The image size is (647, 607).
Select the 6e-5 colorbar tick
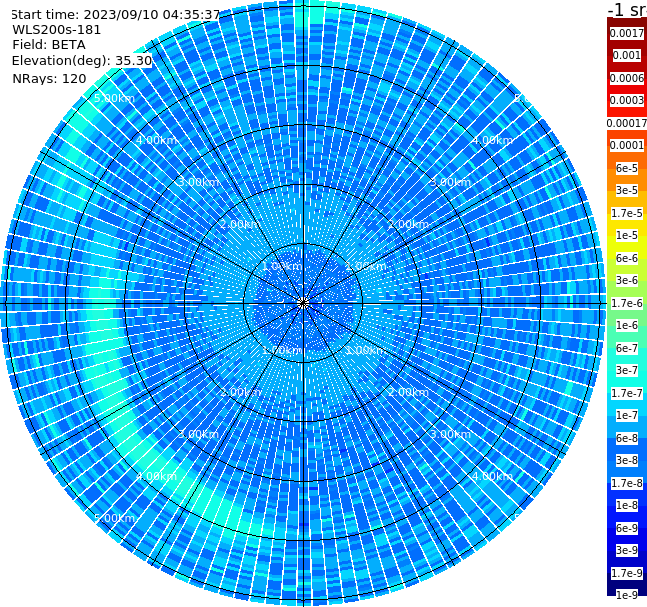point(627,168)
